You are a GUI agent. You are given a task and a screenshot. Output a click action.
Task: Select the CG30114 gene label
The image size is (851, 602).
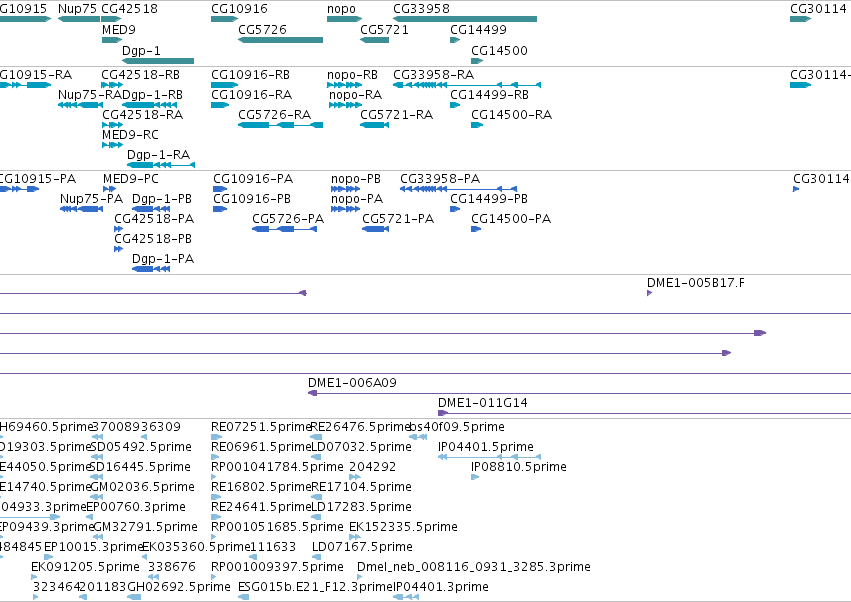point(818,9)
